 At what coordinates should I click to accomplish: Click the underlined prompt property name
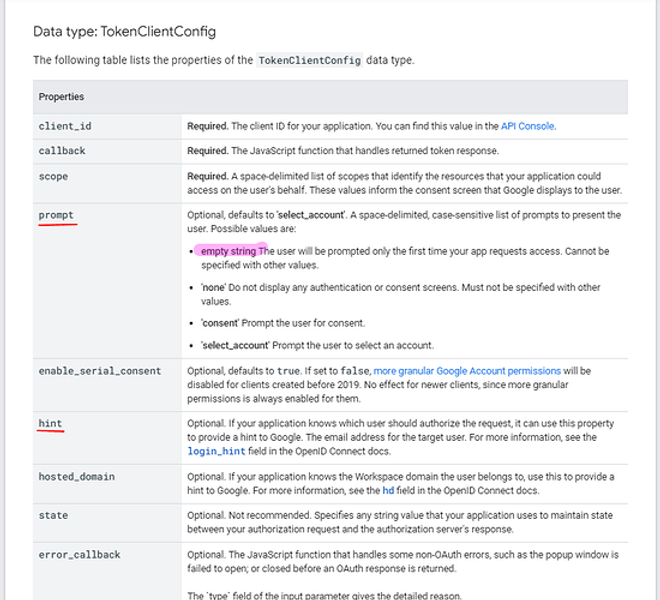click(56, 215)
